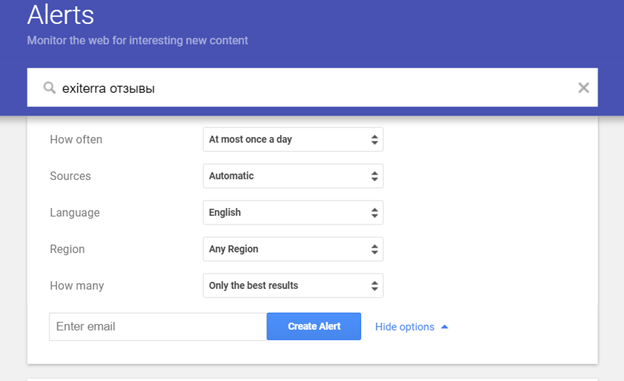Open the Sources dropdown set to Automatic
This screenshot has width=624, height=381.
(x=293, y=176)
